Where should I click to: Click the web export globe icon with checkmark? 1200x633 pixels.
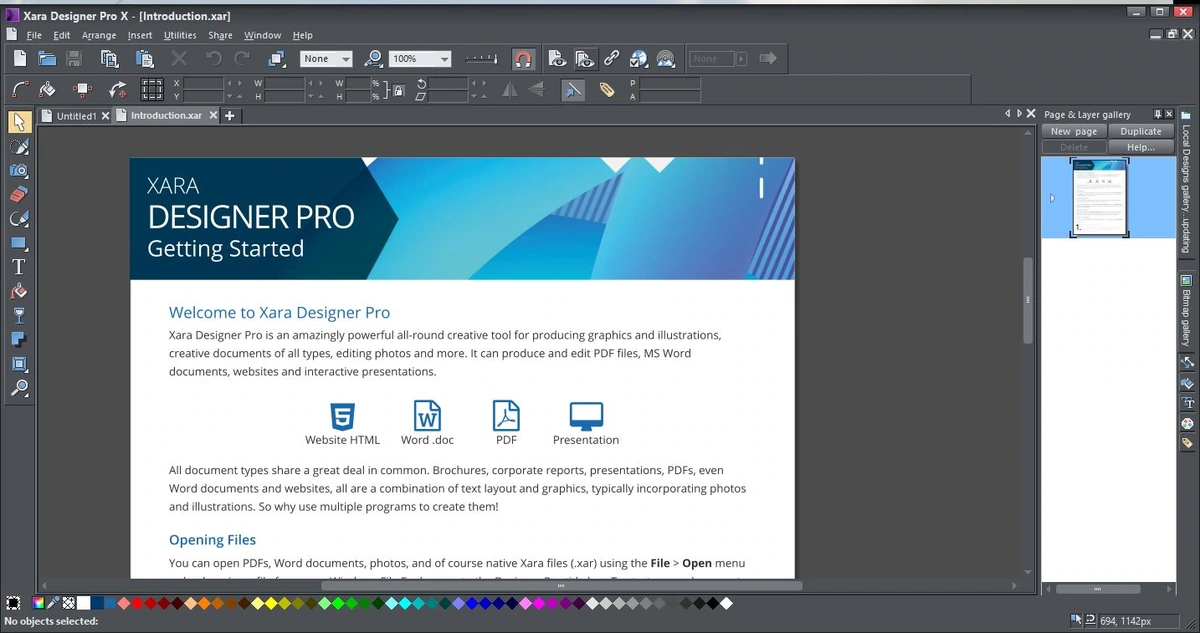click(639, 59)
